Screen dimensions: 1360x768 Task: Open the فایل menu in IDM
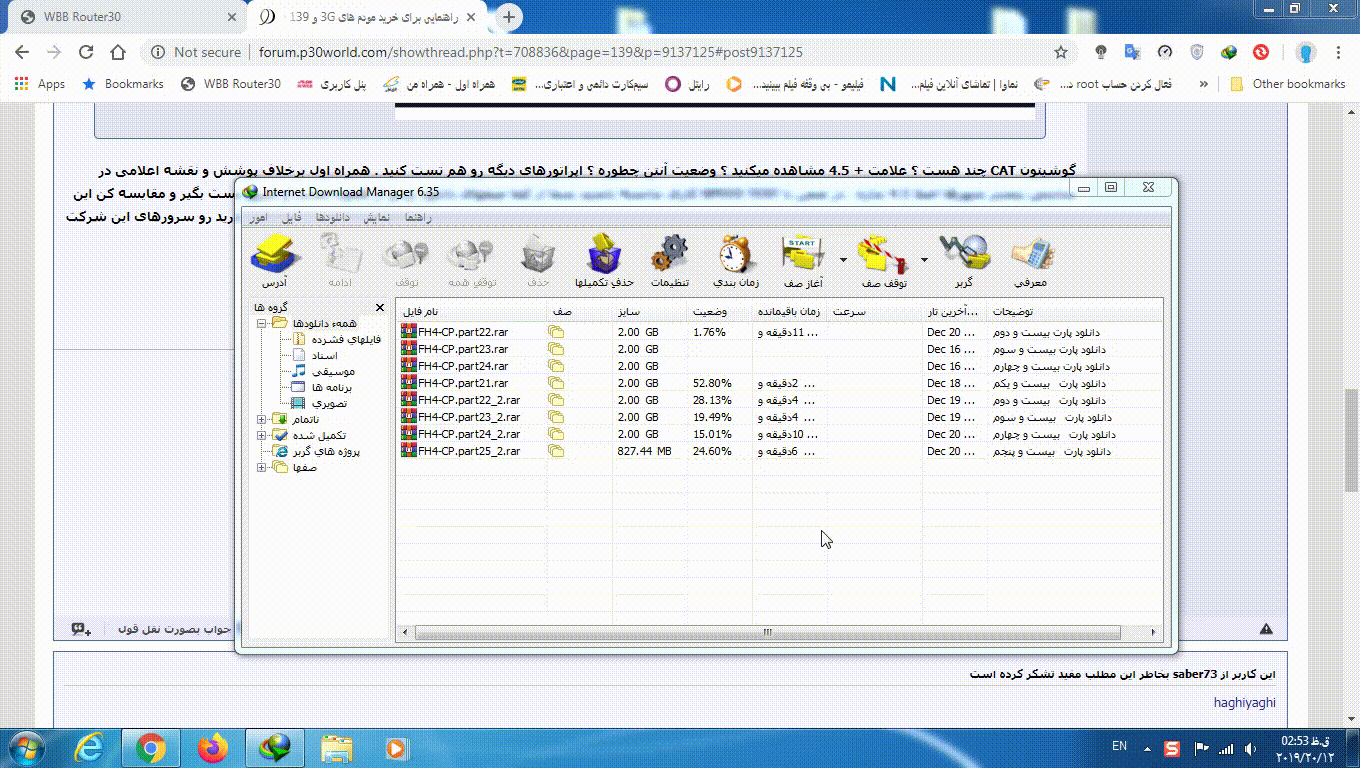(x=291, y=217)
